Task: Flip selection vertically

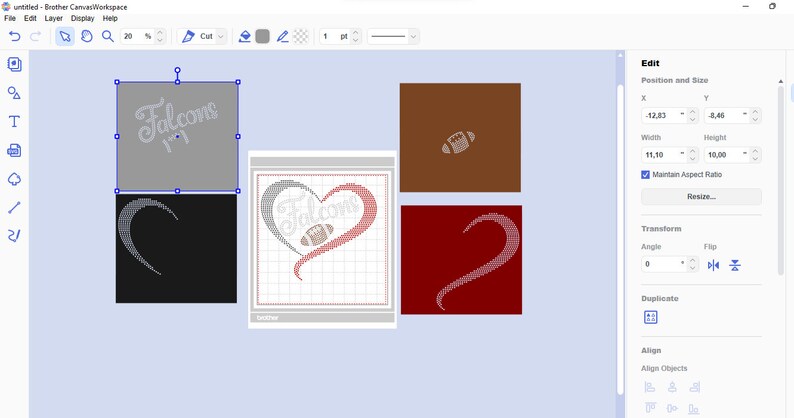Action: 735,265
